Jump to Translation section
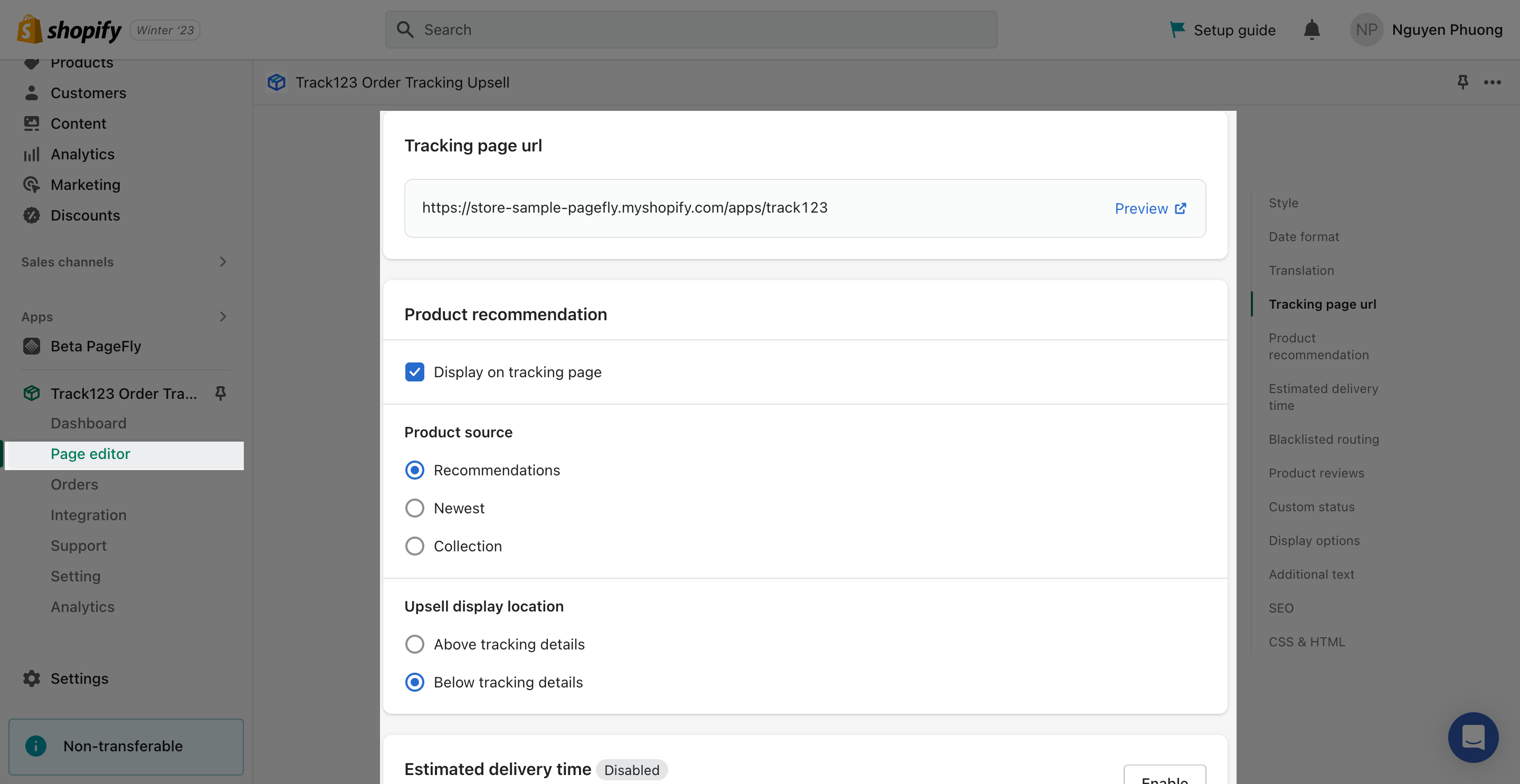Screen dimensions: 1520x784 (x=1301, y=270)
